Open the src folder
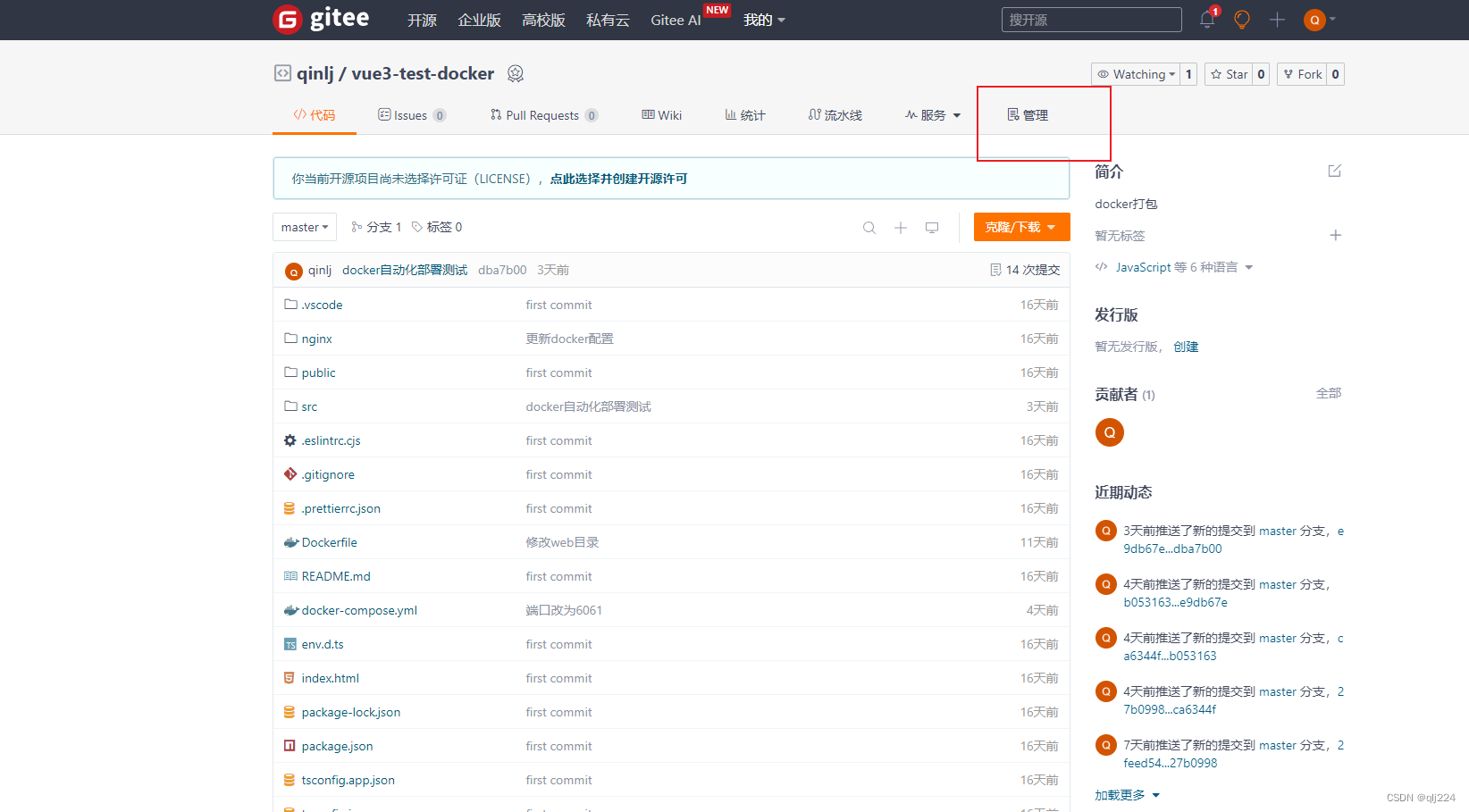The image size is (1469, 812). (309, 406)
